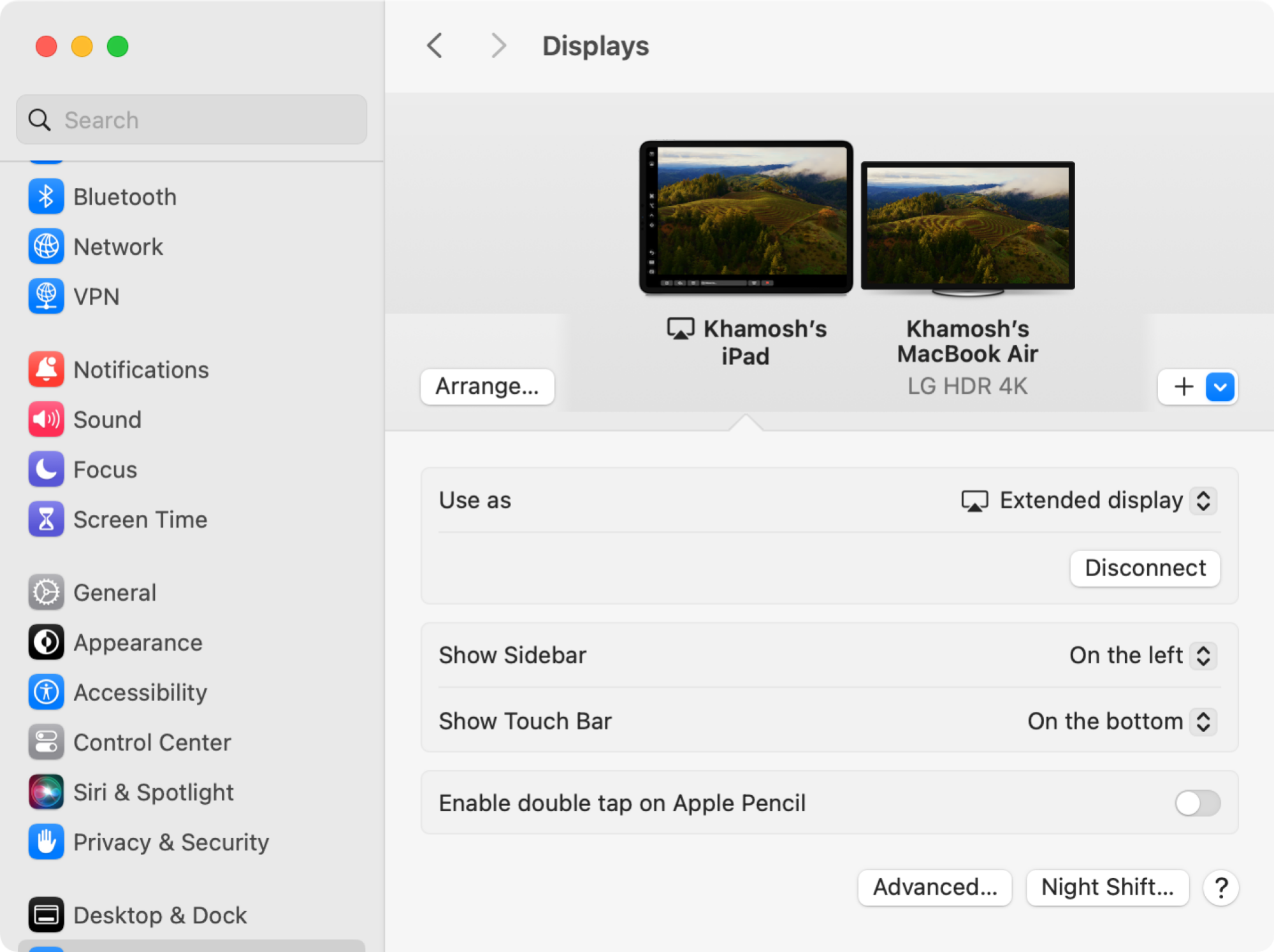1274x952 pixels.
Task: Select Khamosh's MacBook Air display thumbnail
Action: [967, 229]
